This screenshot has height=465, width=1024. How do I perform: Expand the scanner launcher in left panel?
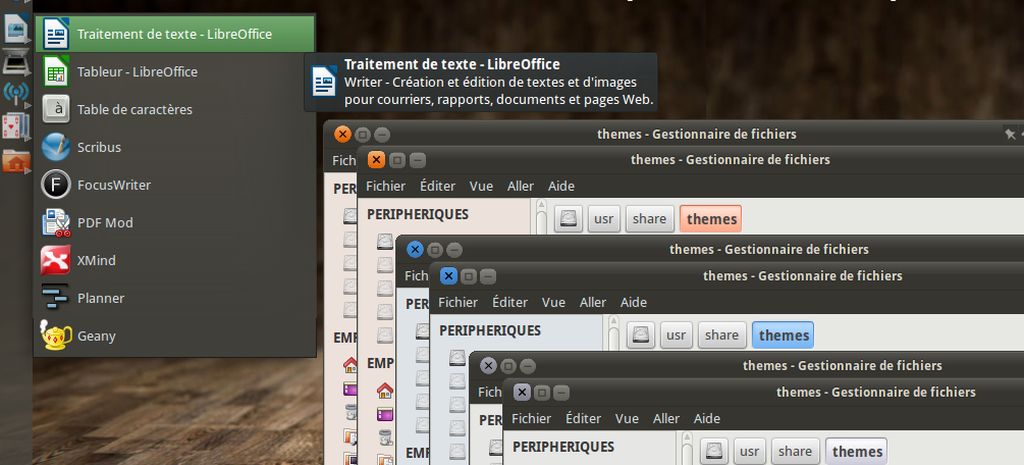[16, 62]
